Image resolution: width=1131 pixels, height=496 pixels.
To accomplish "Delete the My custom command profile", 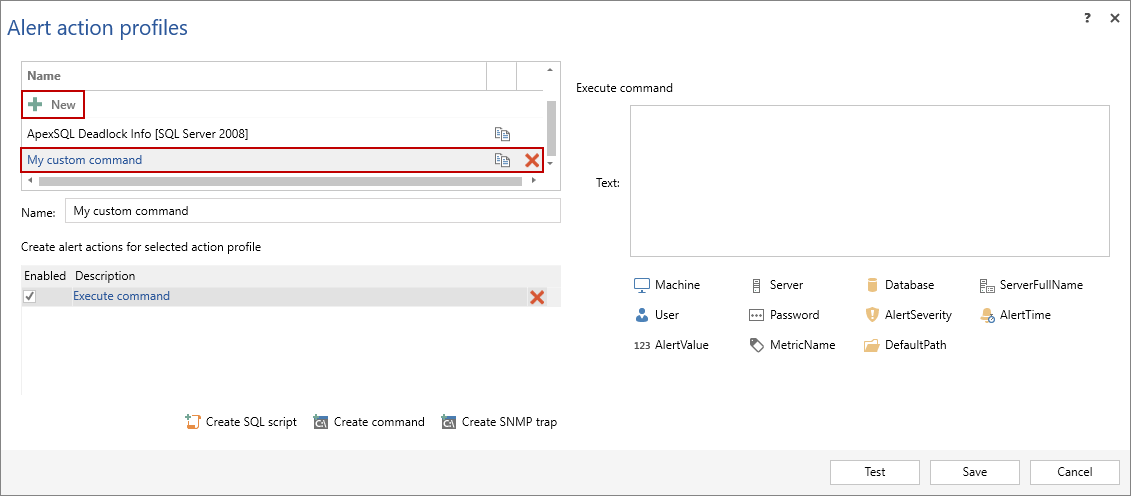I will pyautogui.click(x=532, y=160).
